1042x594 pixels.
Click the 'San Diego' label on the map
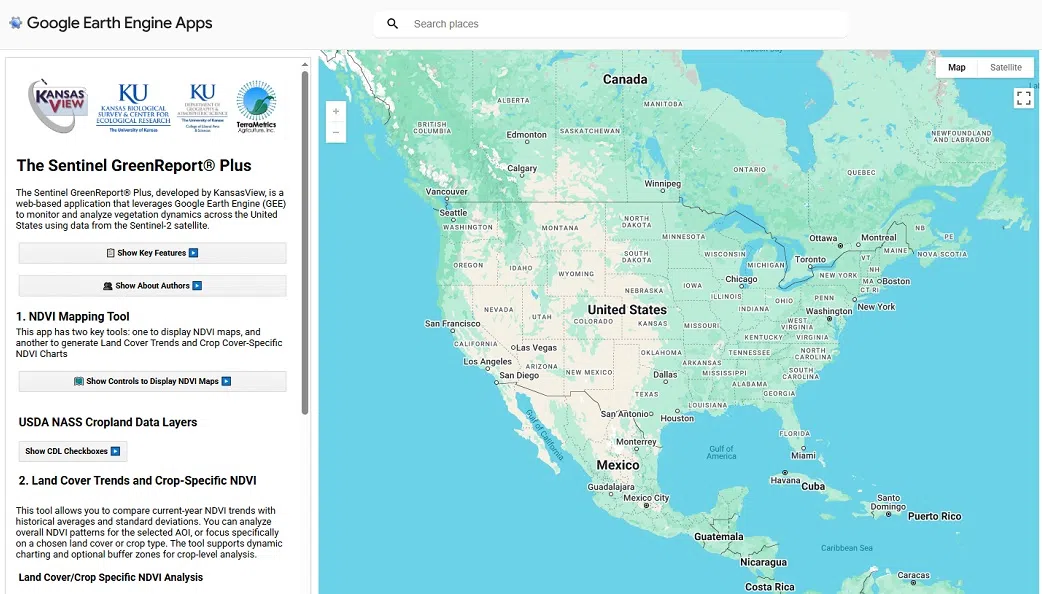point(519,375)
